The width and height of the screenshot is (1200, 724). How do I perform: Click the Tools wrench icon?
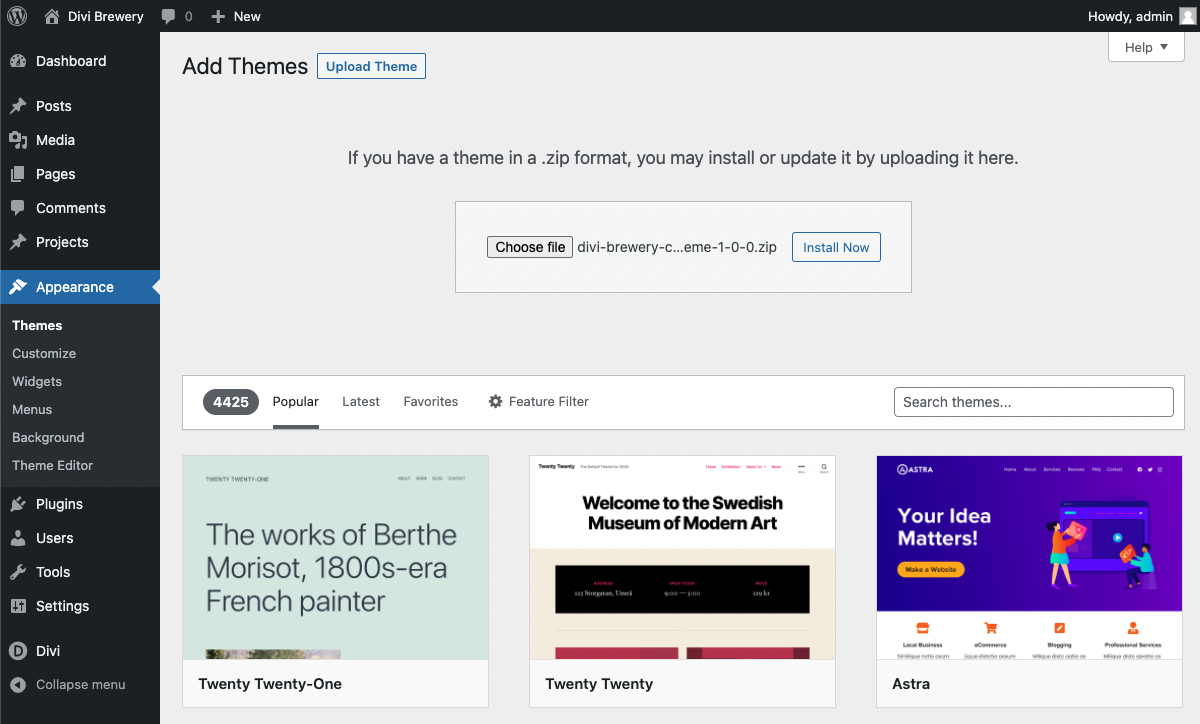(x=18, y=572)
